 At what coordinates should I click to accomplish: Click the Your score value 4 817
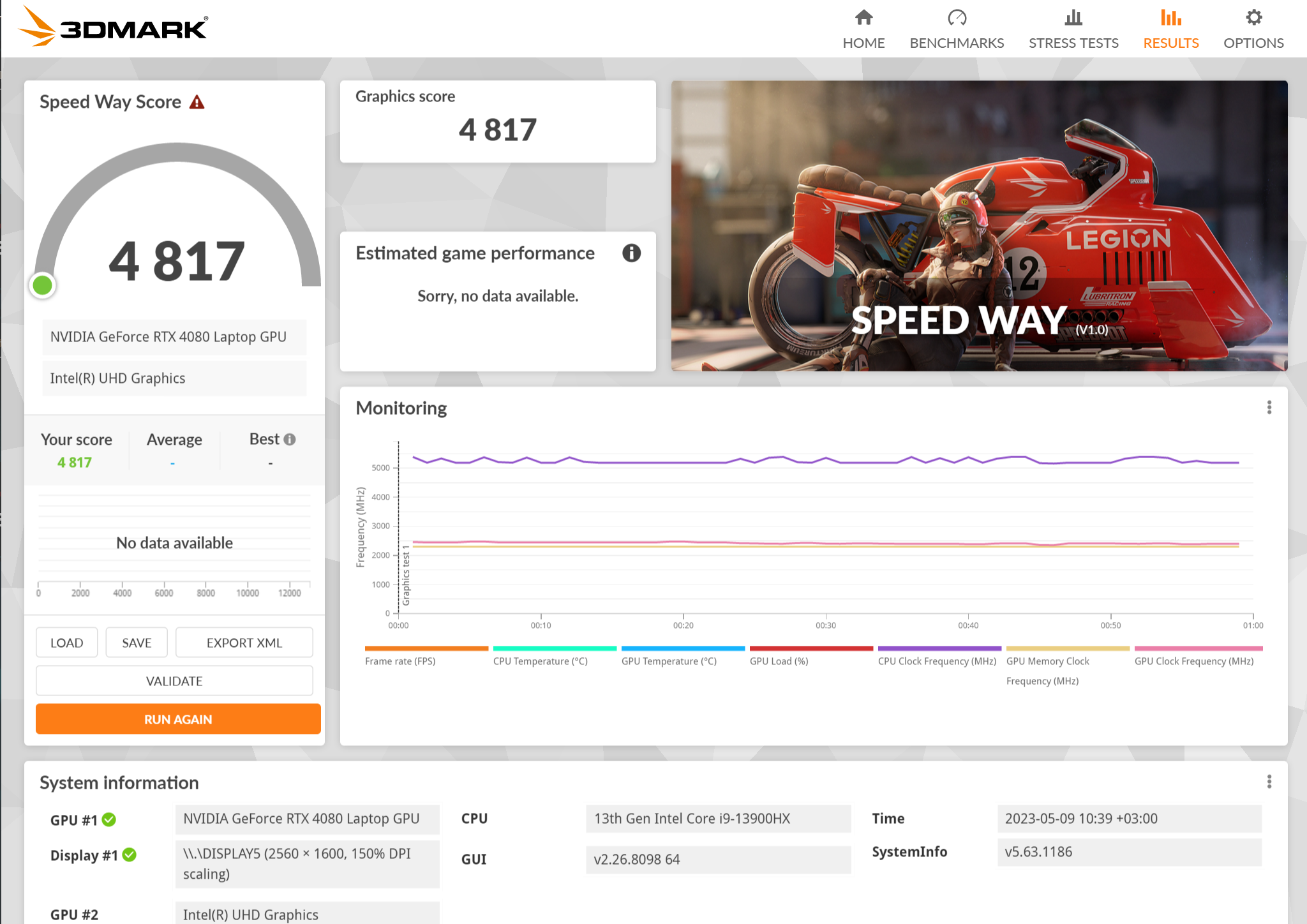tap(75, 463)
